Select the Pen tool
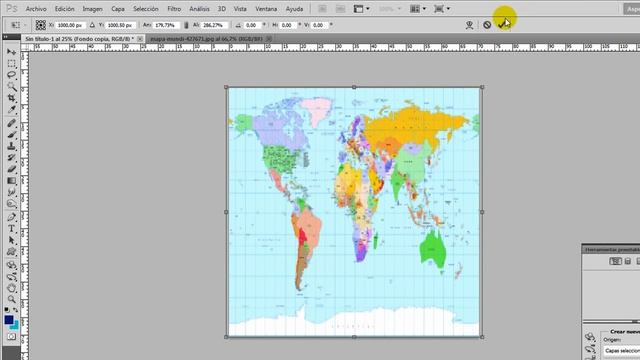The height and width of the screenshot is (360, 640). point(11,217)
